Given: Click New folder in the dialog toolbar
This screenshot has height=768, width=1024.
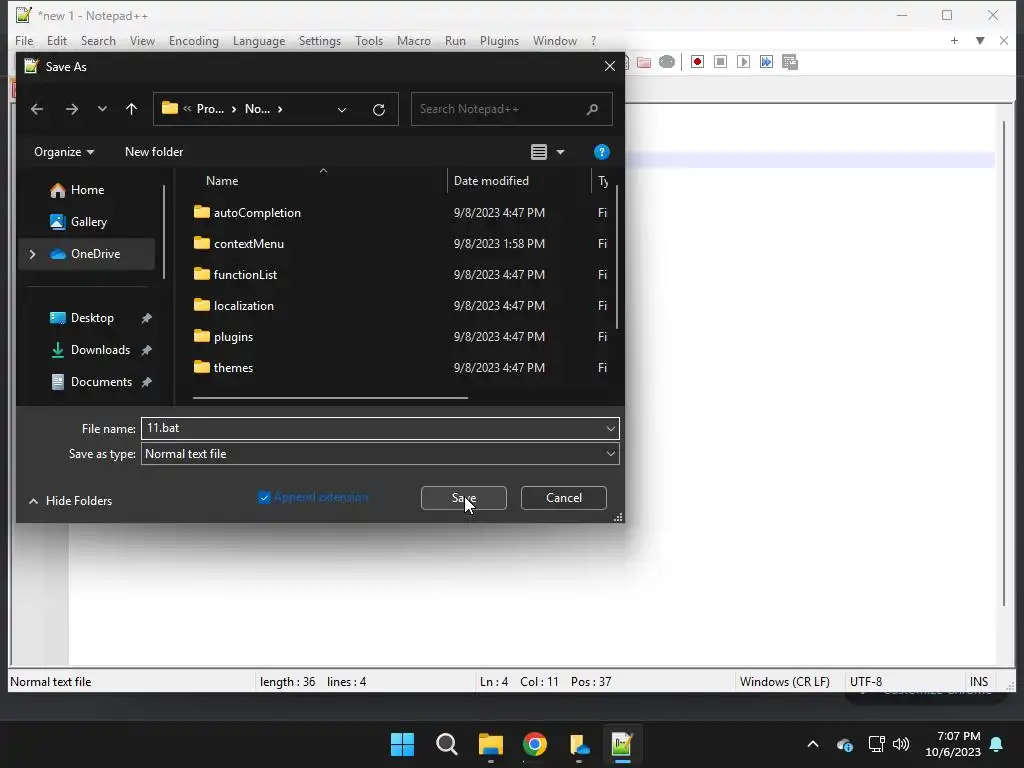Looking at the screenshot, I should tap(153, 152).
